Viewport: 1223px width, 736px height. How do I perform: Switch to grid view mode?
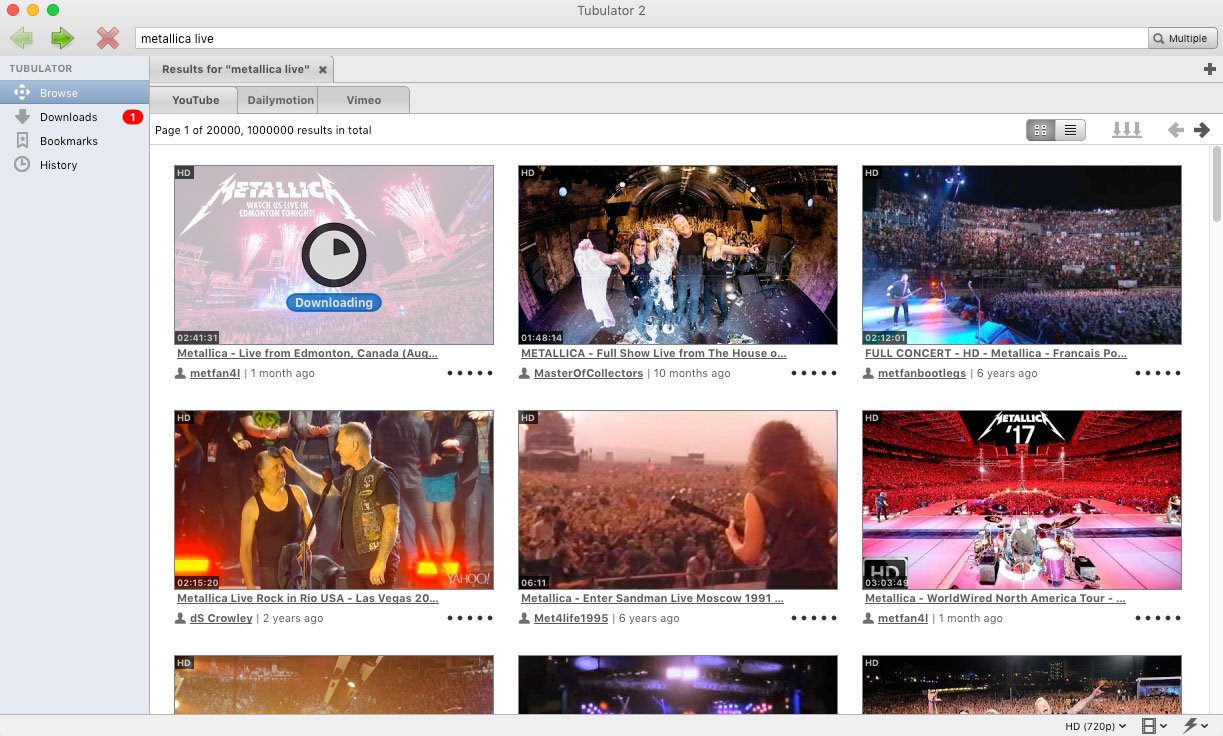point(1041,130)
